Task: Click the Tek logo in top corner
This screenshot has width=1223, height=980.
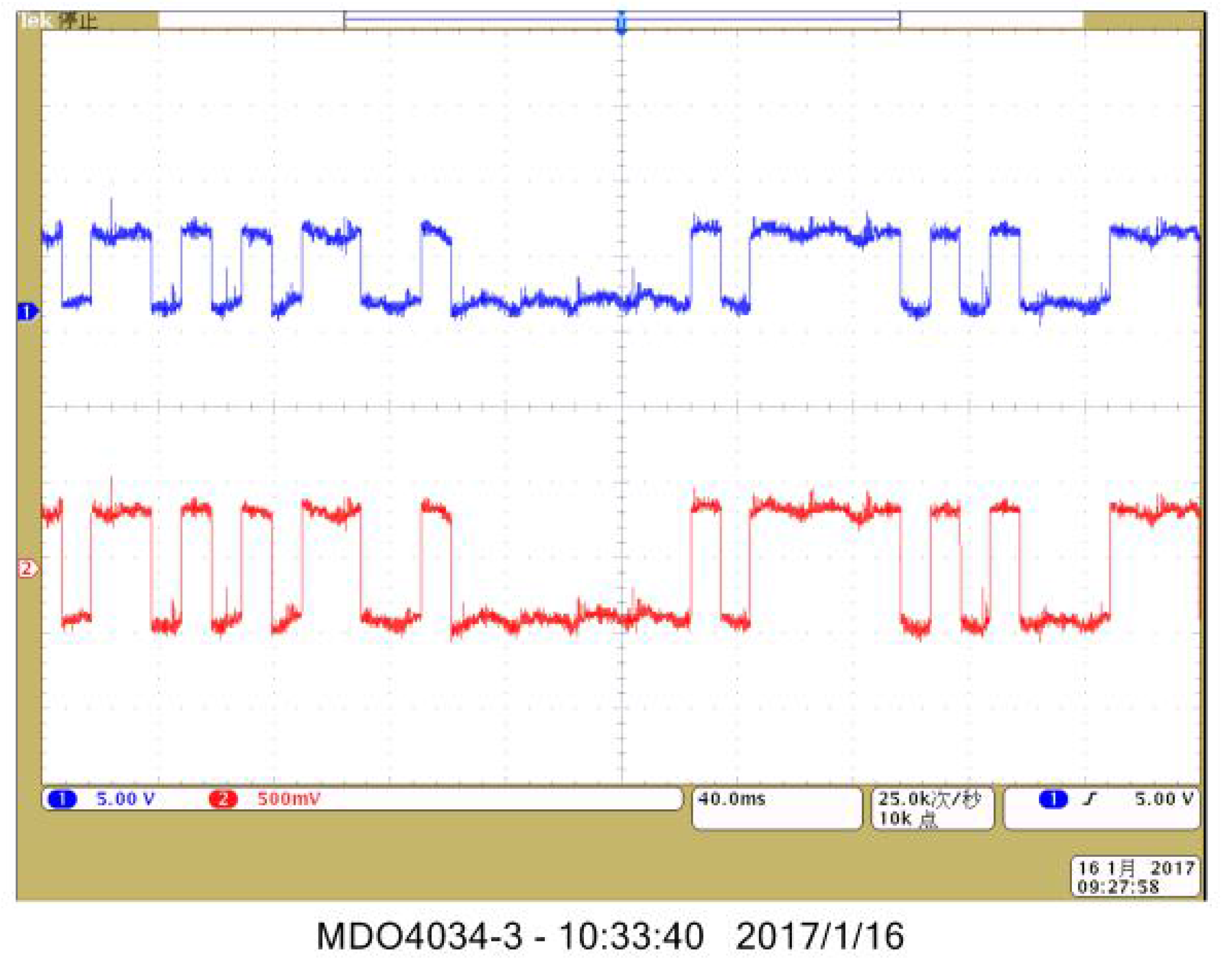Action: (36, 21)
